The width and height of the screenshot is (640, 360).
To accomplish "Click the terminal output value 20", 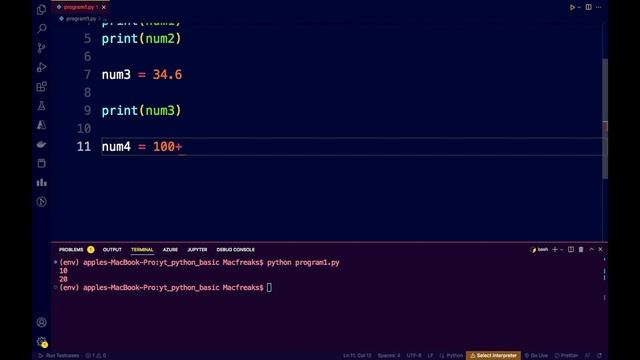I will [63, 279].
